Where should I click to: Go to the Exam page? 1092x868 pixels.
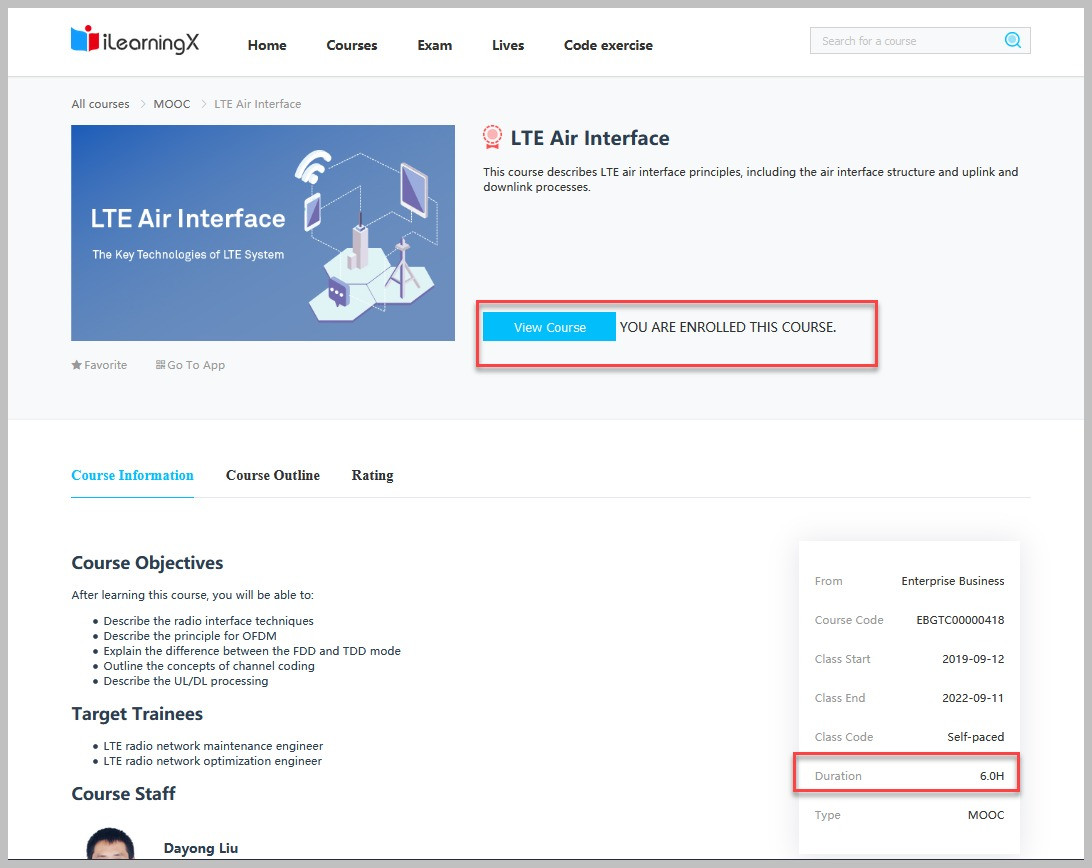[x=435, y=45]
